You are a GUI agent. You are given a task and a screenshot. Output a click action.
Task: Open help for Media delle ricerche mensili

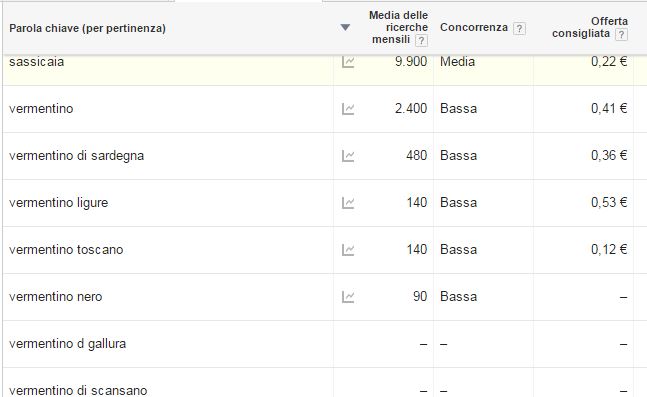coord(421,40)
